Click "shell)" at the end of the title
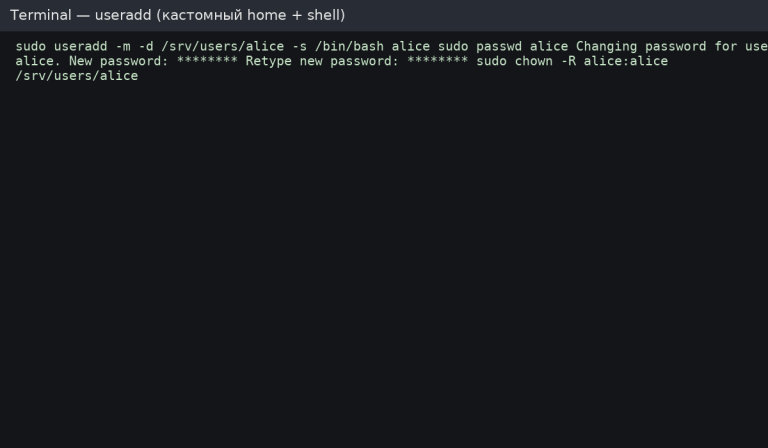768x448 pixels. pos(324,15)
